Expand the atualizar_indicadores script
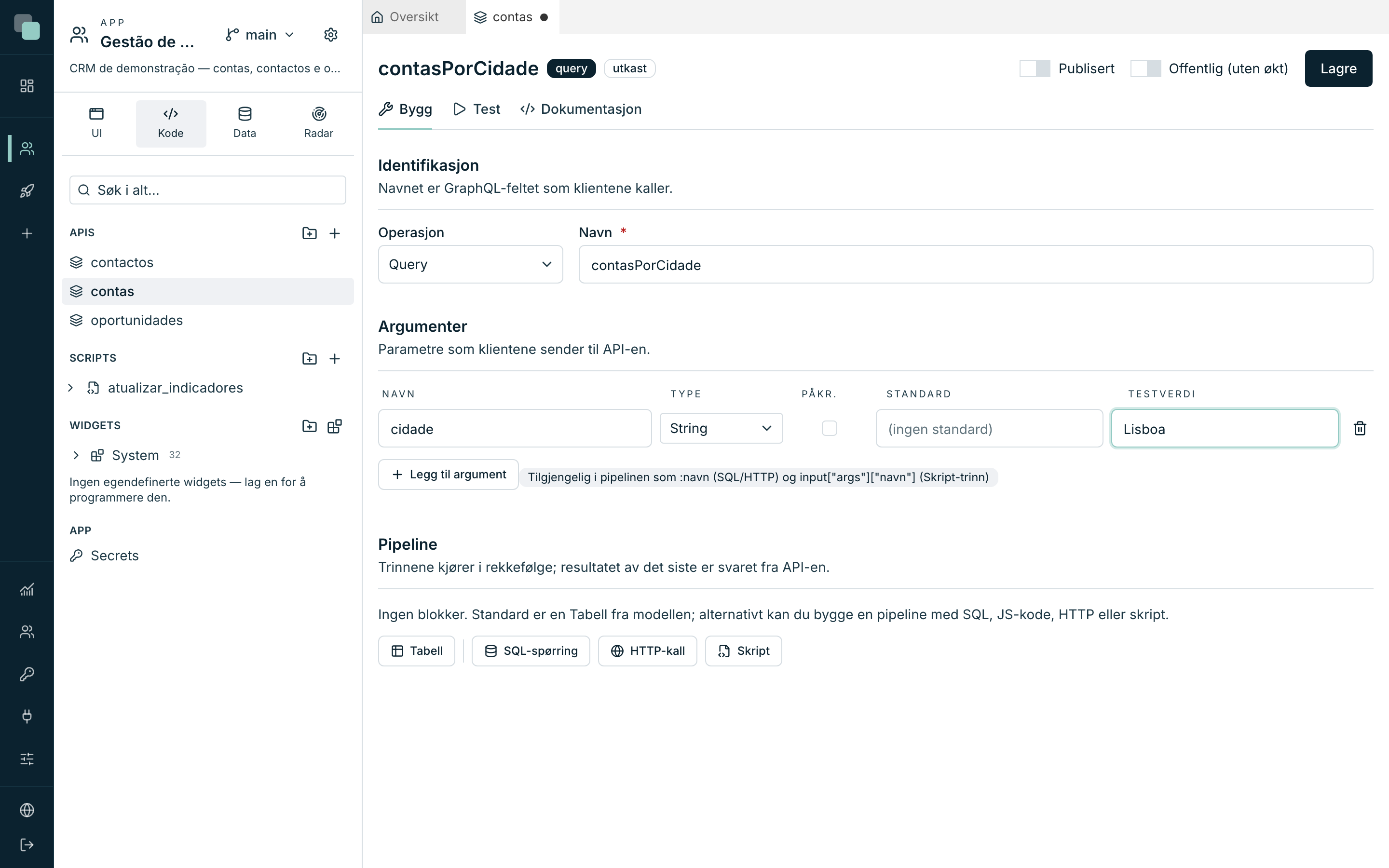Viewport: 1389px width, 868px height. click(x=70, y=388)
